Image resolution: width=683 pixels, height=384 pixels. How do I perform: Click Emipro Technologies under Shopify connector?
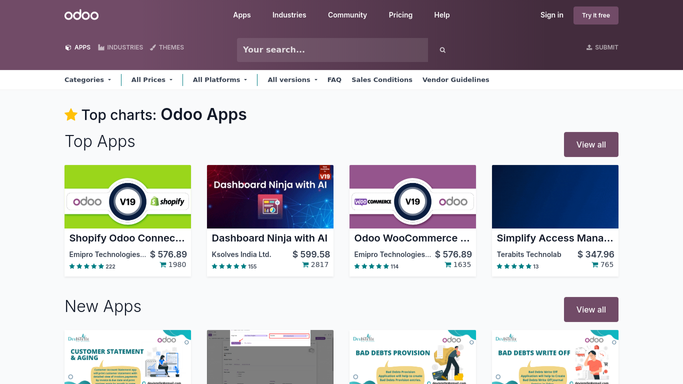coord(108,254)
